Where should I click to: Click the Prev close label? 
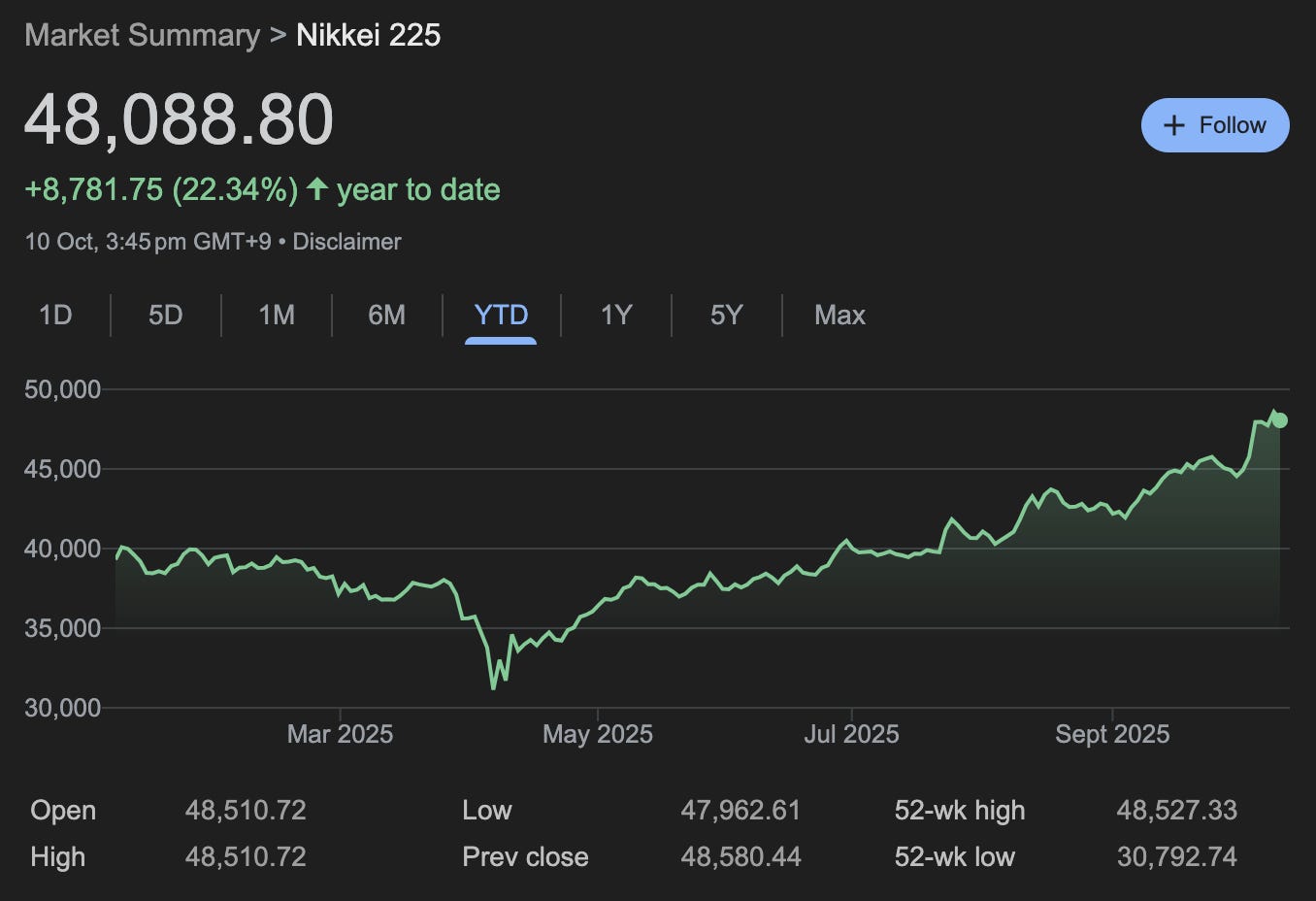click(525, 856)
